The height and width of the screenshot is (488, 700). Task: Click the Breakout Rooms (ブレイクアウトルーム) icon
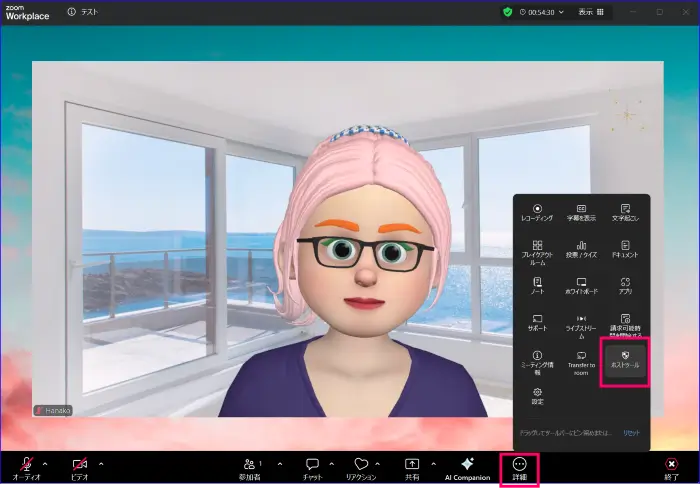[537, 250]
